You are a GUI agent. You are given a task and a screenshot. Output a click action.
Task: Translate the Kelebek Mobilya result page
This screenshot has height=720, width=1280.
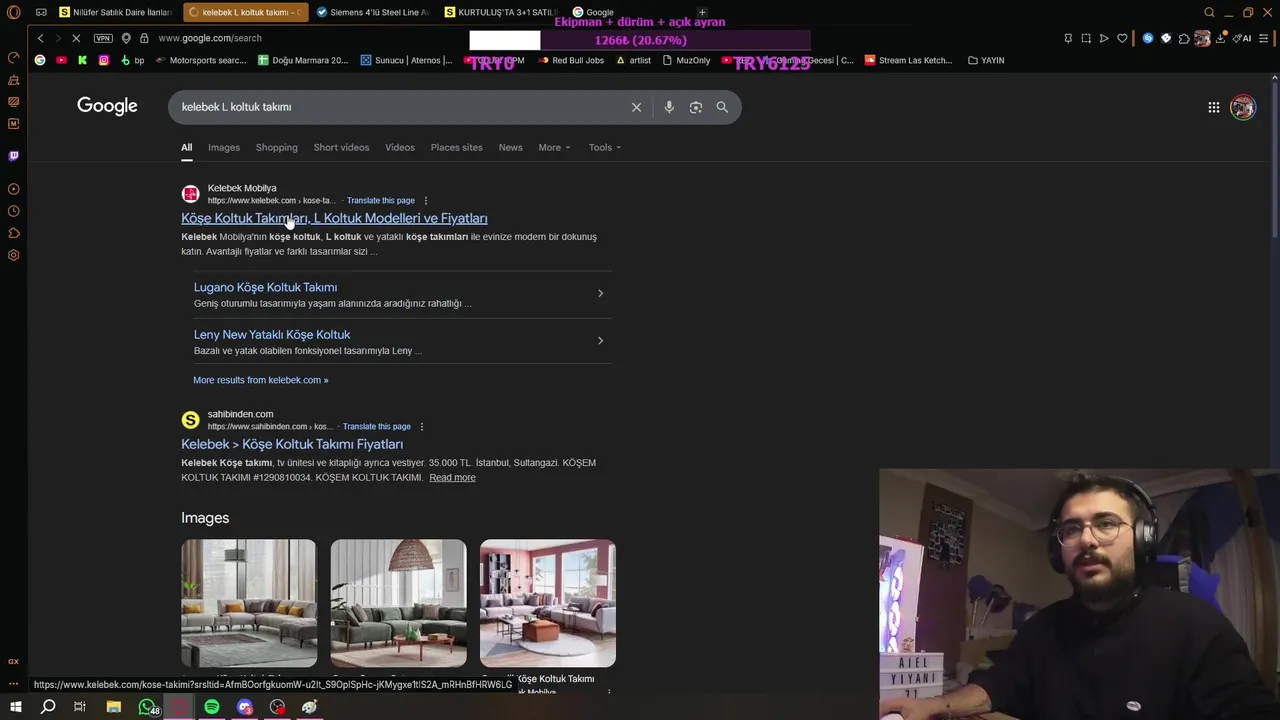pos(380,200)
